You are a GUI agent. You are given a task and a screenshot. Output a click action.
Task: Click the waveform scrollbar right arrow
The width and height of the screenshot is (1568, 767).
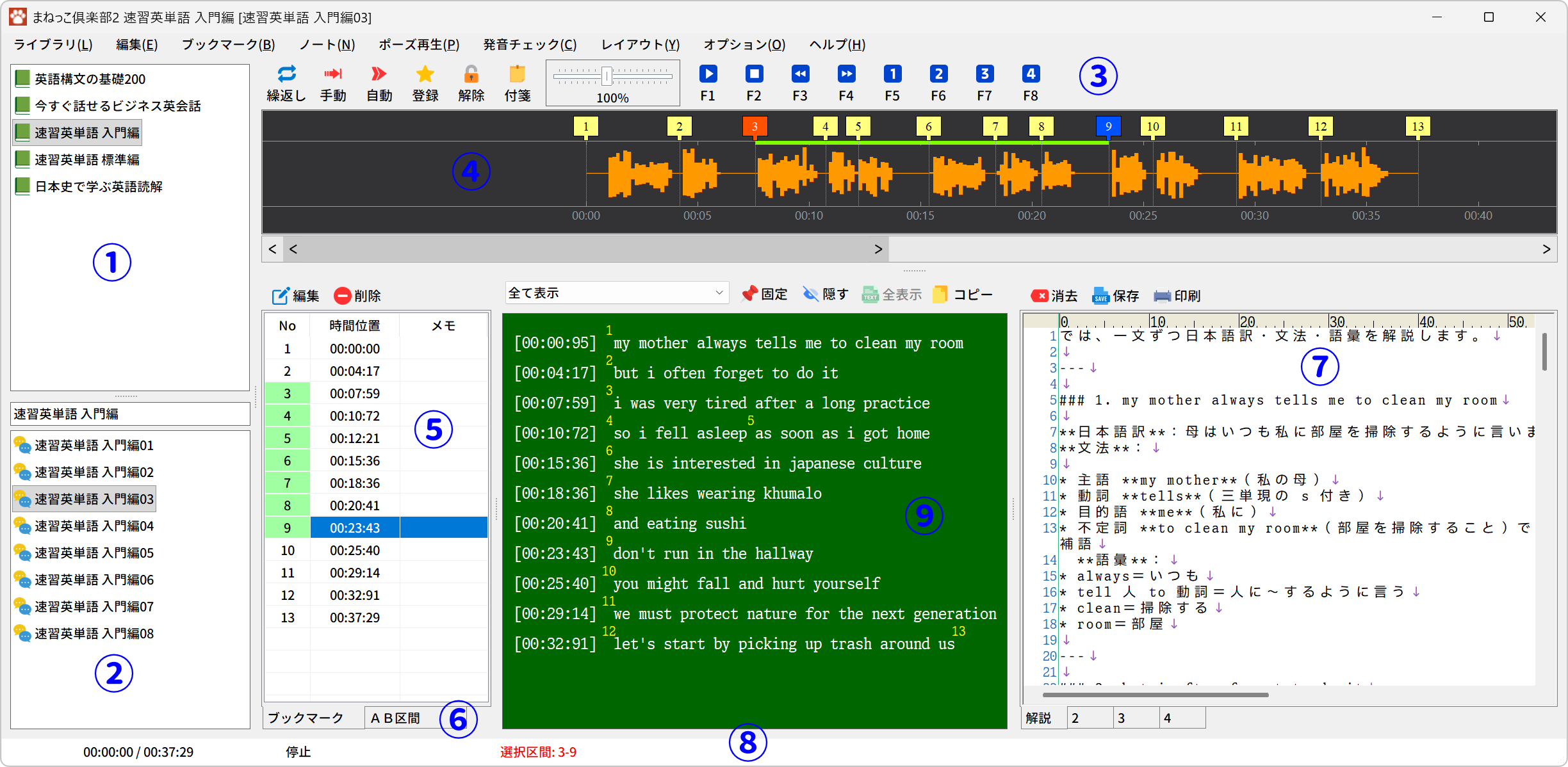pyautogui.click(x=1546, y=249)
